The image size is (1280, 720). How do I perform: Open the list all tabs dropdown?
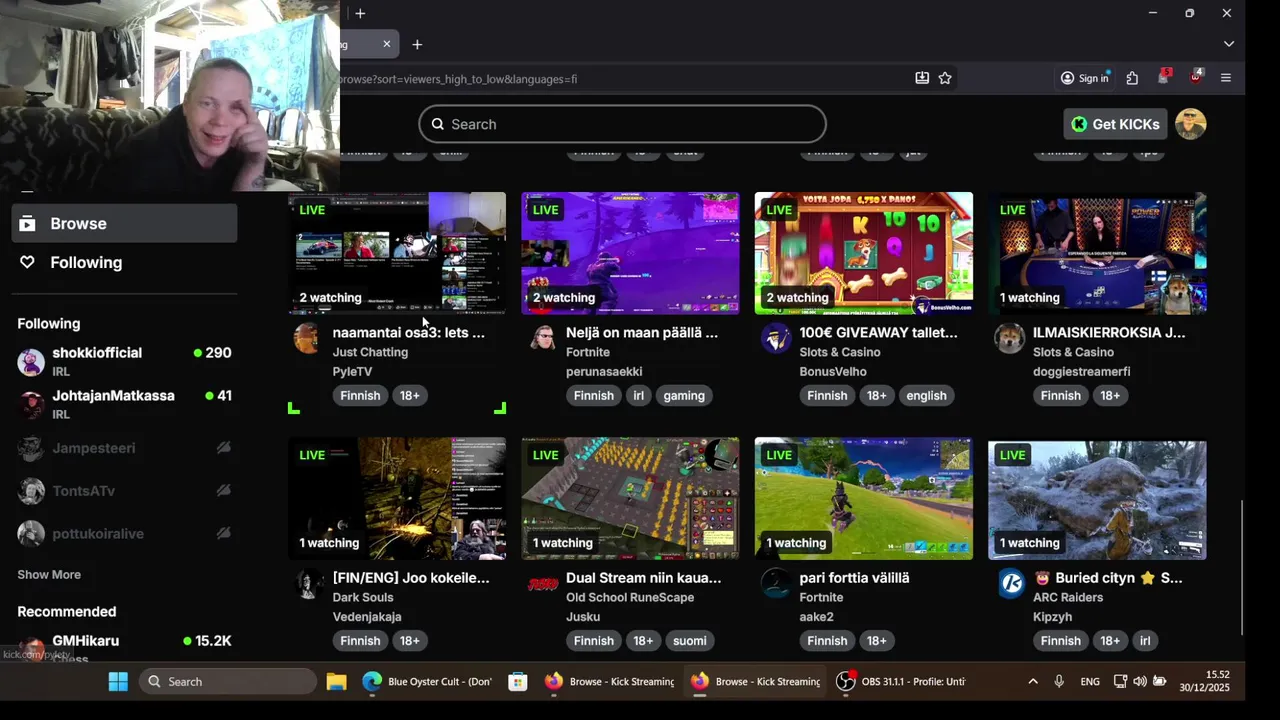1229,44
